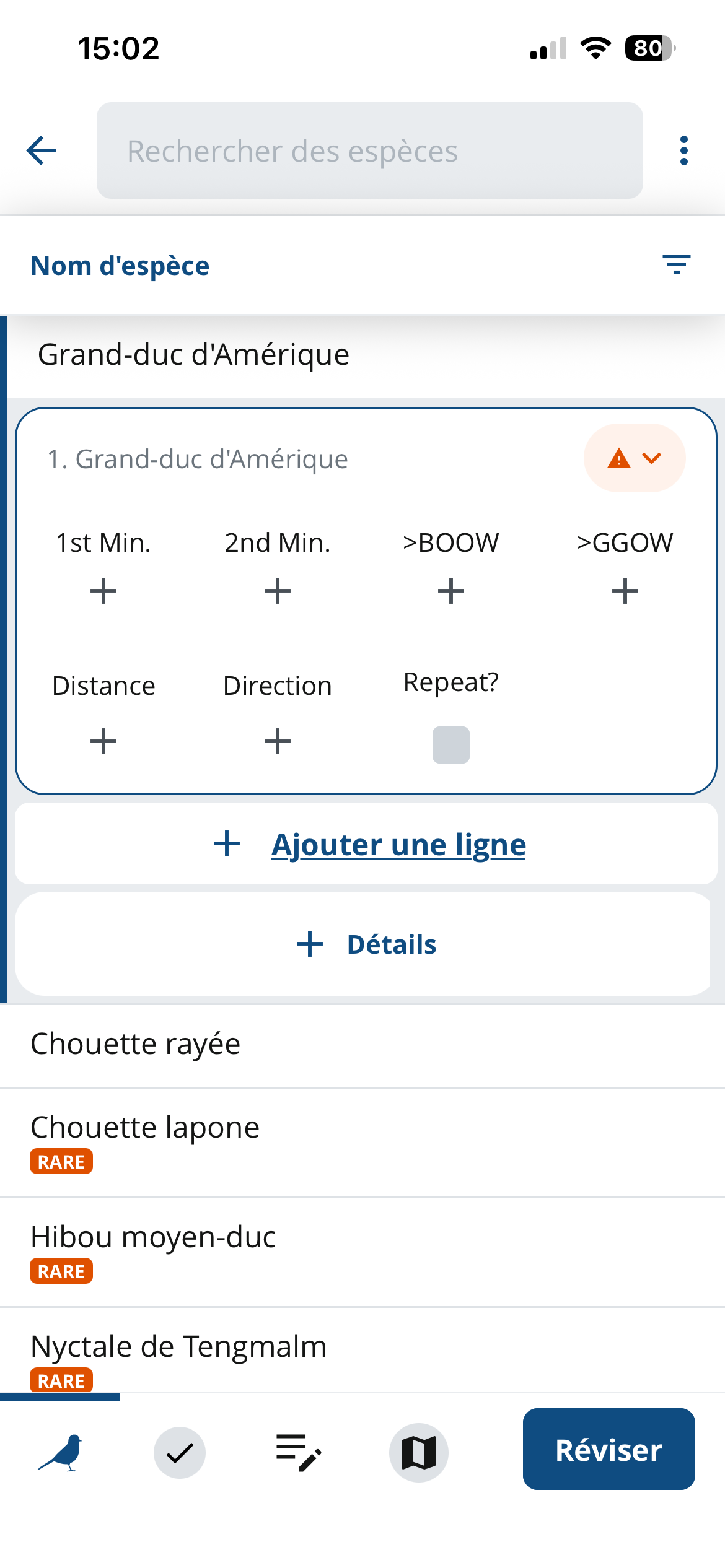Tap the bird species tab icon
The width and height of the screenshot is (725, 1568).
[60, 1452]
